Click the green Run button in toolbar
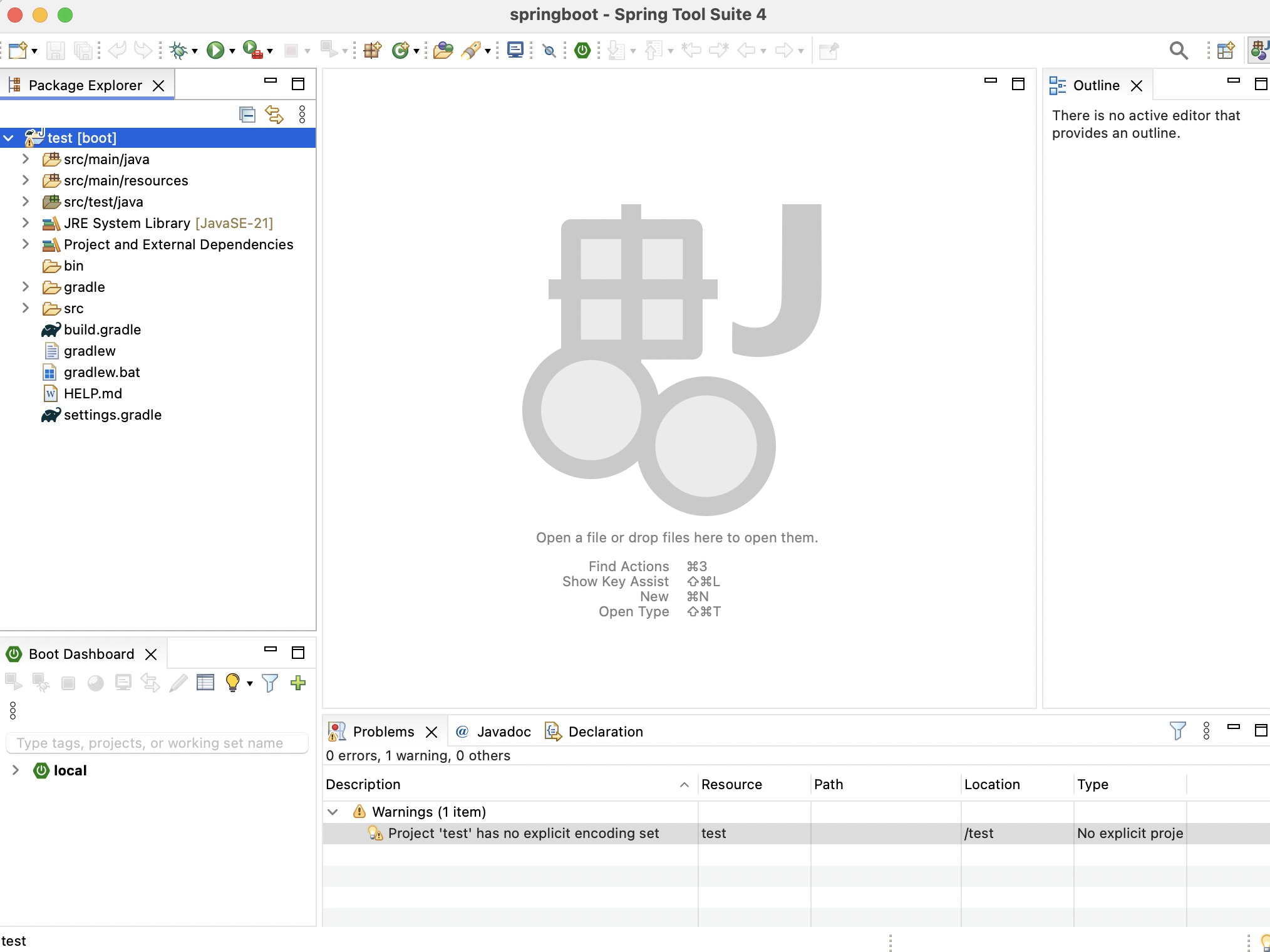Image resolution: width=1270 pixels, height=952 pixels. coord(215,50)
